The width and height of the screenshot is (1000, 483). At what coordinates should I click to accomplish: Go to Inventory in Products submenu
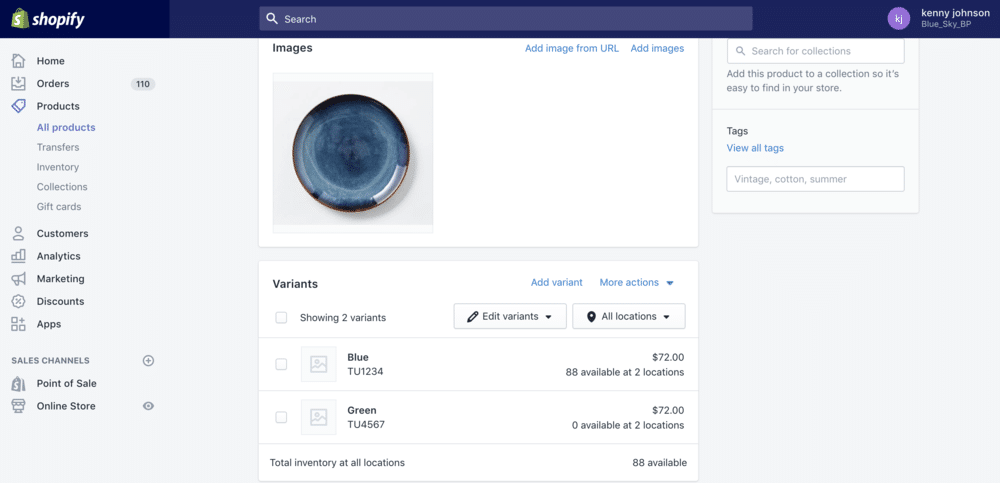click(x=58, y=167)
